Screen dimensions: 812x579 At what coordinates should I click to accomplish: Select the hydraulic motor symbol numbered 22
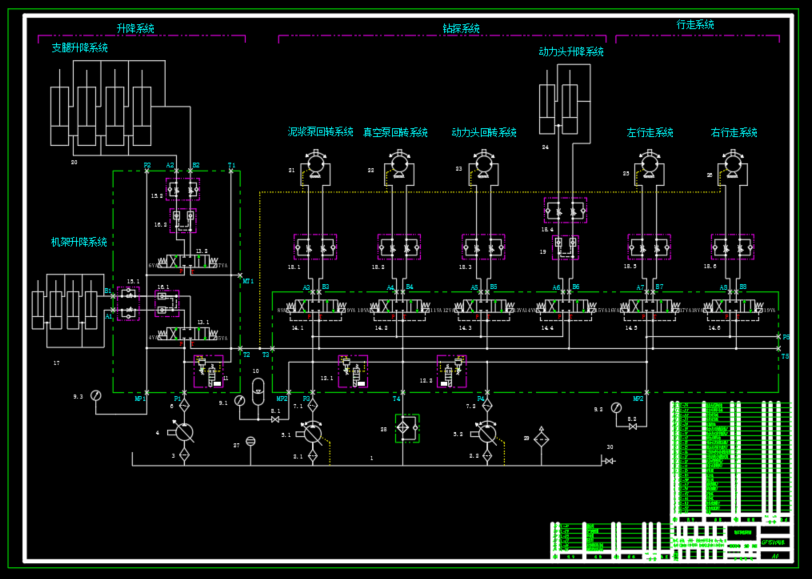398,165
